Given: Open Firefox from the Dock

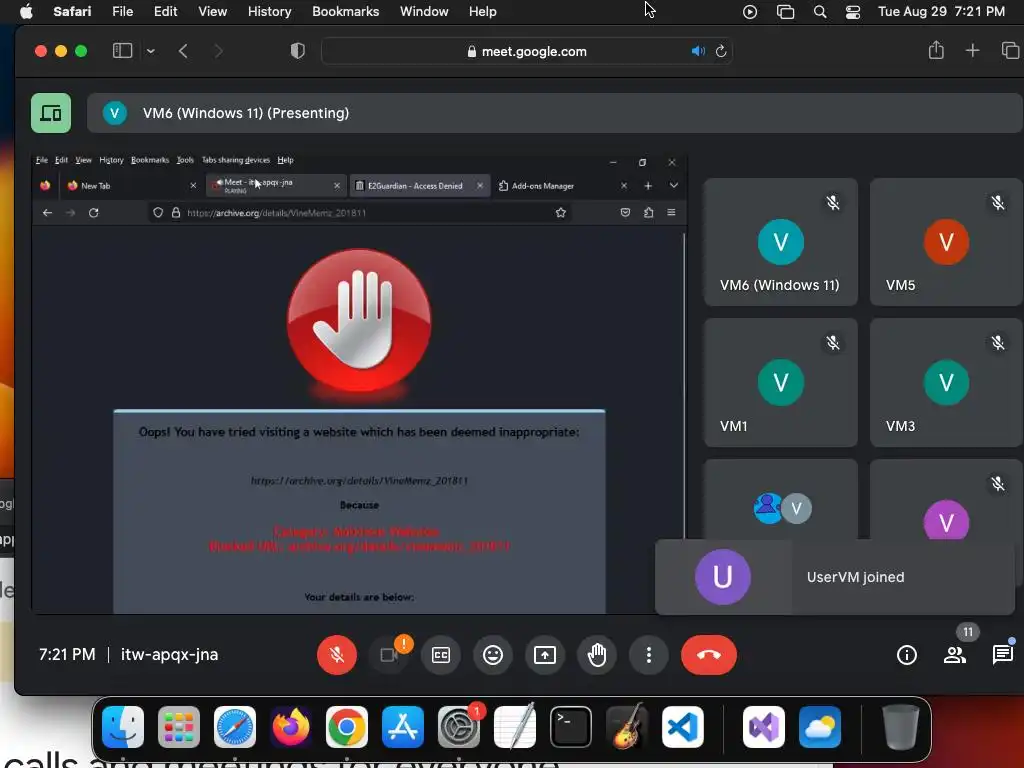Looking at the screenshot, I should pos(291,727).
